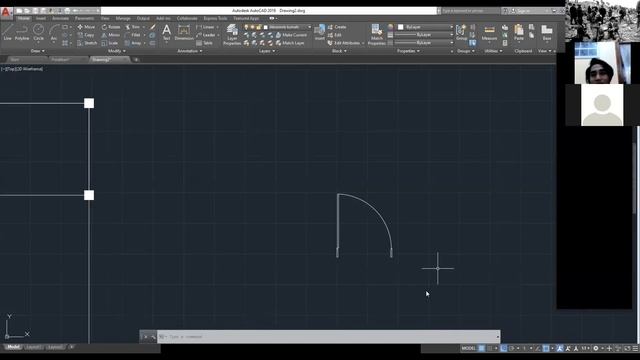Screen dimensions: 640x360
Task: Expand the Properties panel
Action: pos(409,51)
